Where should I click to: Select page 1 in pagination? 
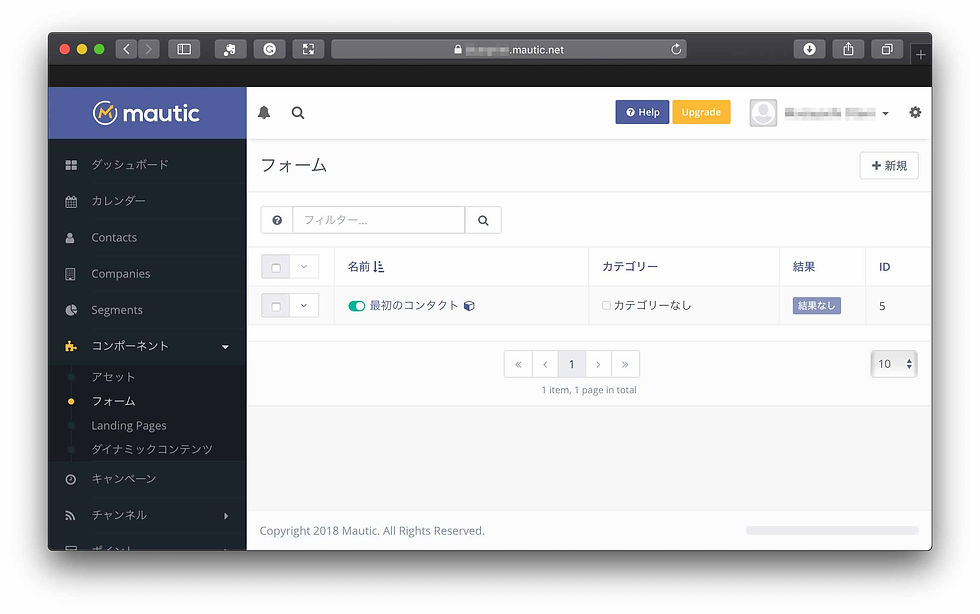tap(571, 364)
